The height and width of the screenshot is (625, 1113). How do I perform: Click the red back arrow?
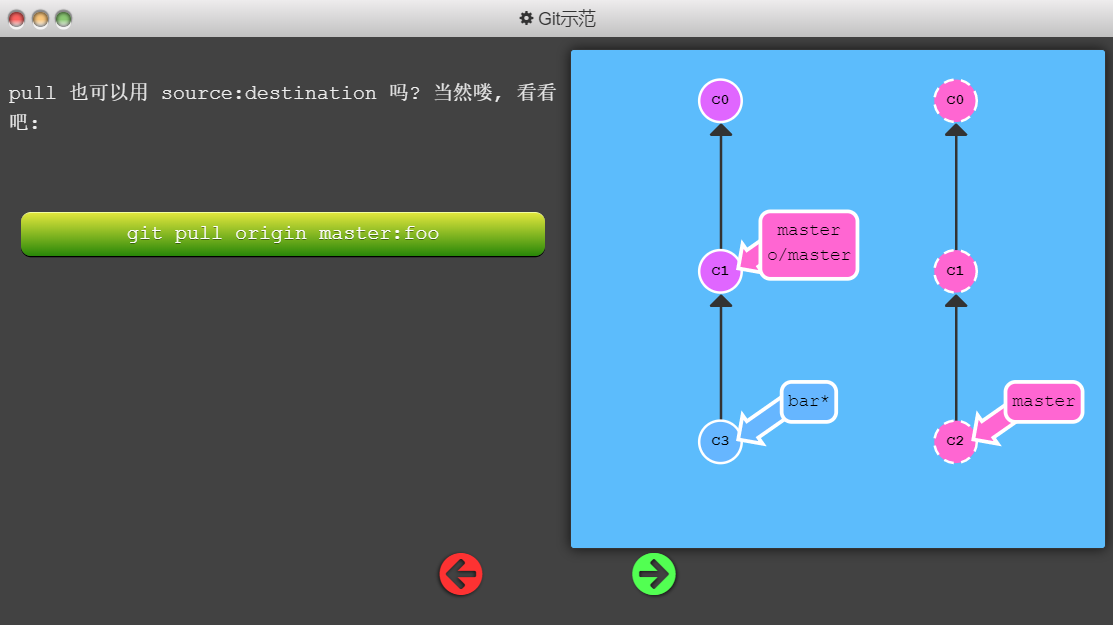point(460,575)
